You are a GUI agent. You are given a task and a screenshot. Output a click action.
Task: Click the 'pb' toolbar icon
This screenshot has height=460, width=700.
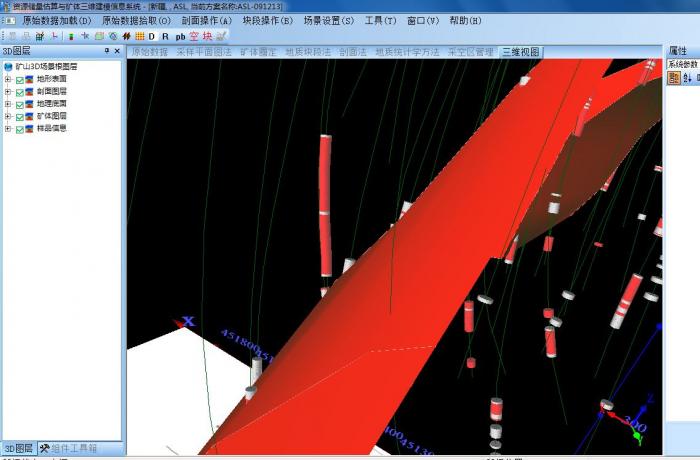point(180,36)
